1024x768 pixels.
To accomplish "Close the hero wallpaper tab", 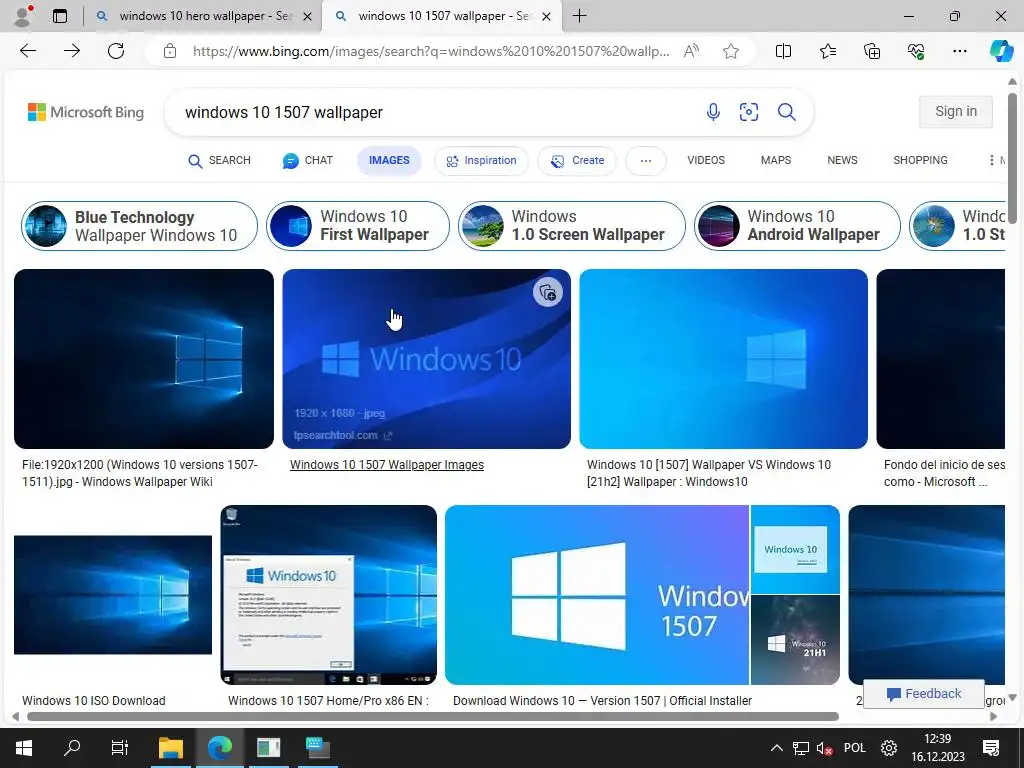I will (307, 16).
